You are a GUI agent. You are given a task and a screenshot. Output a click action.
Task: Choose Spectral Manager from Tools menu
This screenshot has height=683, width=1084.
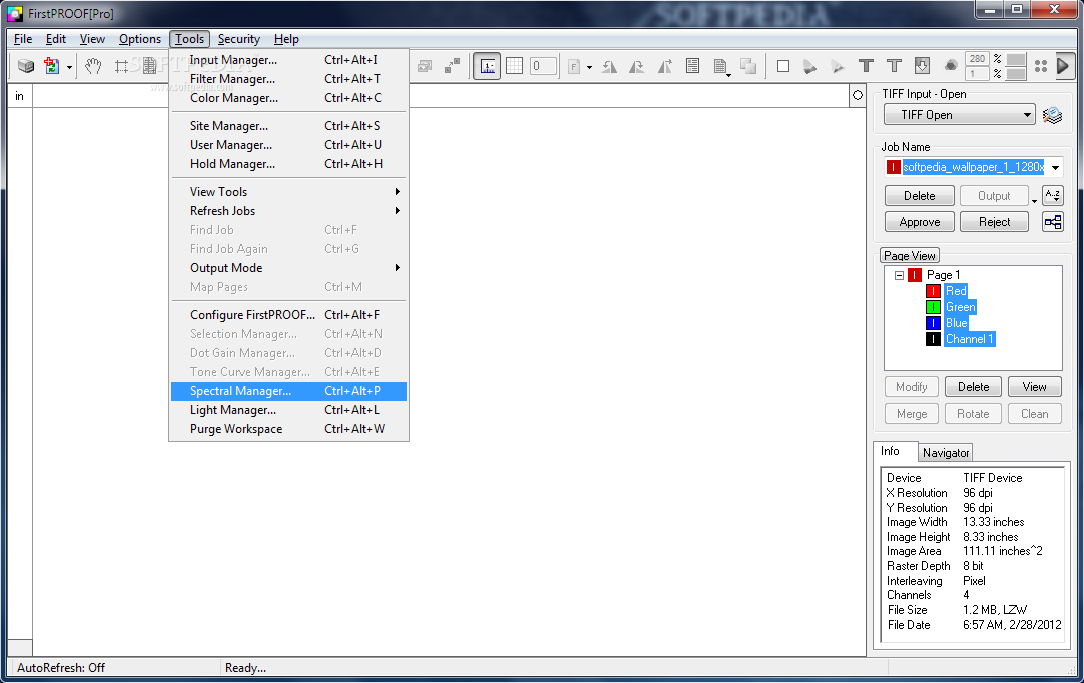(x=288, y=391)
